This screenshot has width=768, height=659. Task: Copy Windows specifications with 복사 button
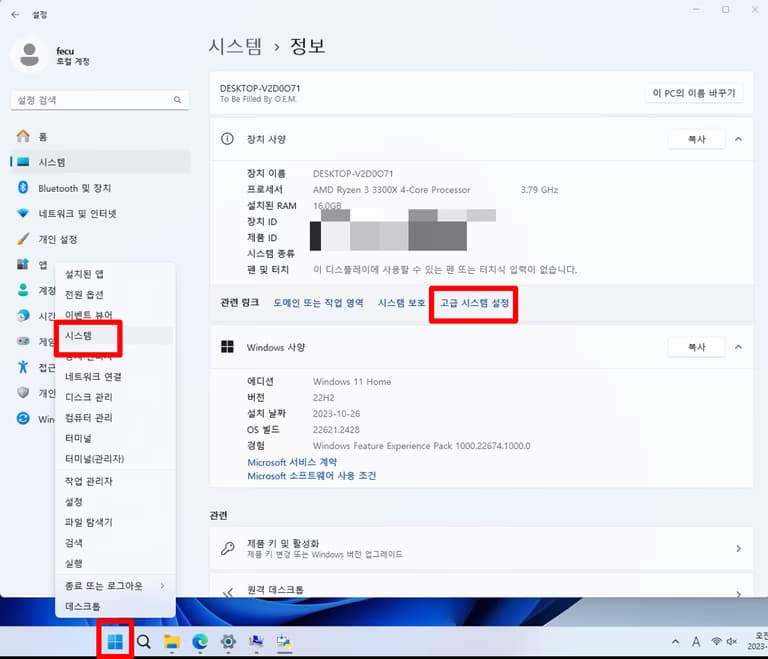(x=696, y=347)
